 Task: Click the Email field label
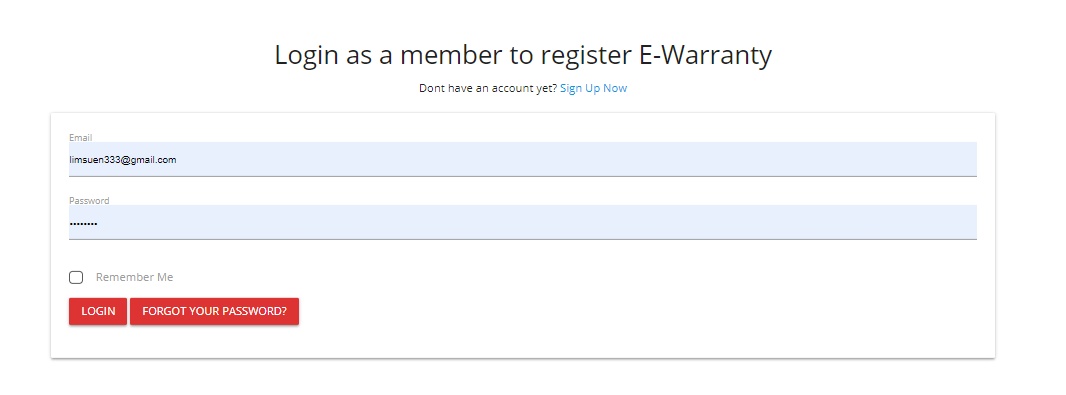coord(80,137)
